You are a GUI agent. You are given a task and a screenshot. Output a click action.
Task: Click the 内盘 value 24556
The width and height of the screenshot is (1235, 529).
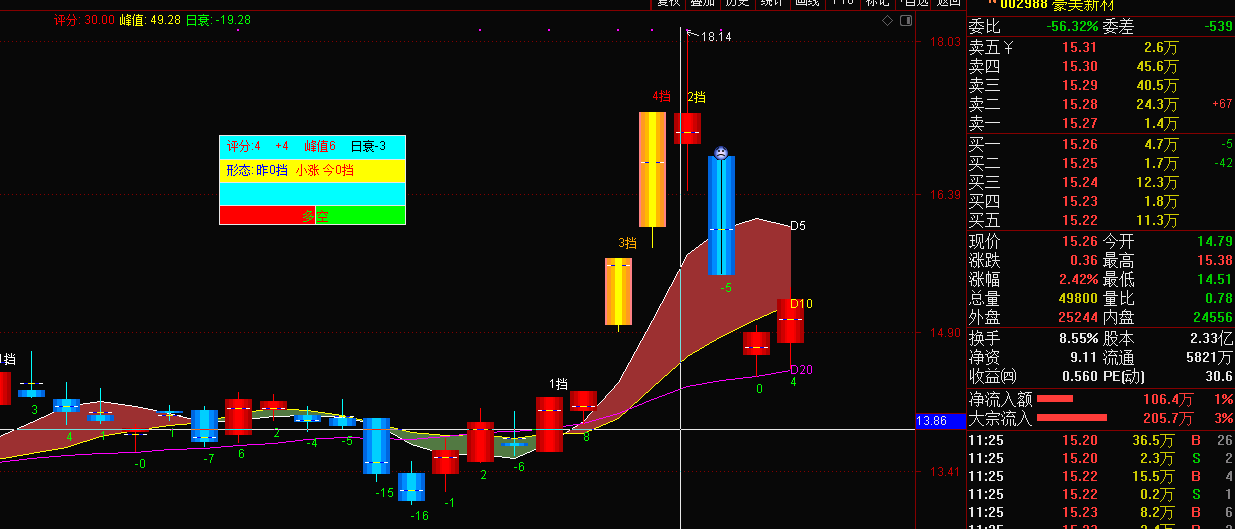(x=1212, y=317)
